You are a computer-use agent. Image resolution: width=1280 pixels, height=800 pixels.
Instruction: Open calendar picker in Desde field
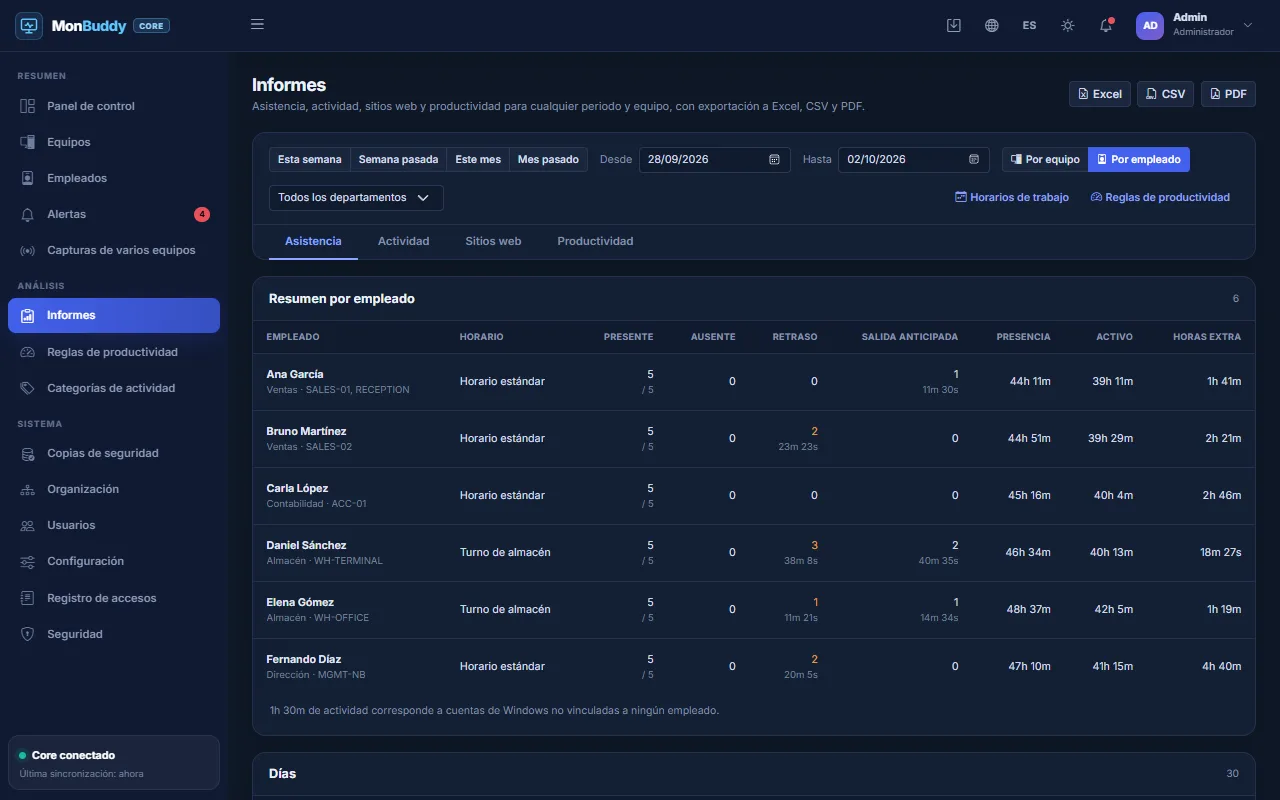pos(774,160)
